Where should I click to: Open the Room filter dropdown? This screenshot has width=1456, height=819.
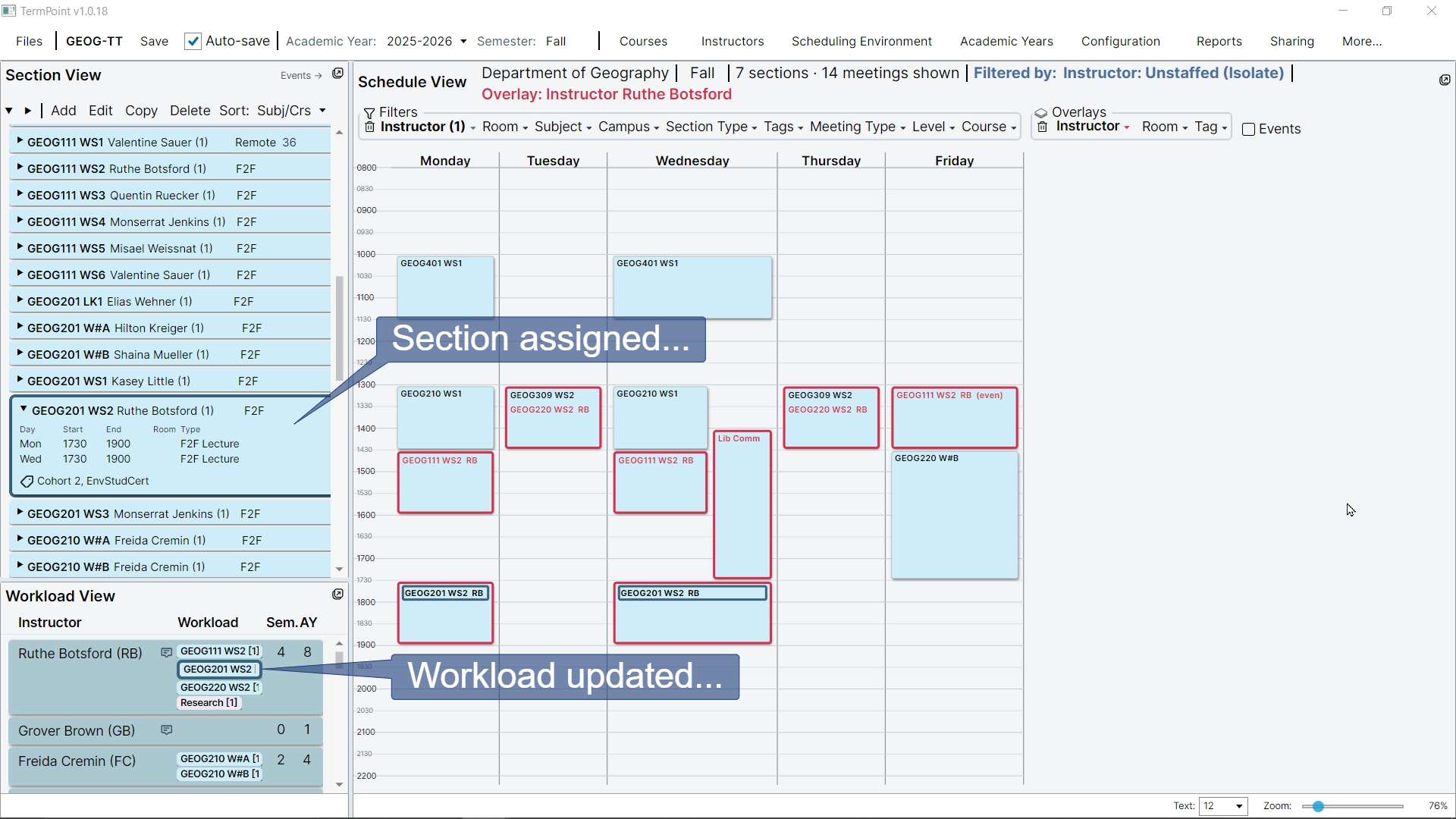(505, 127)
